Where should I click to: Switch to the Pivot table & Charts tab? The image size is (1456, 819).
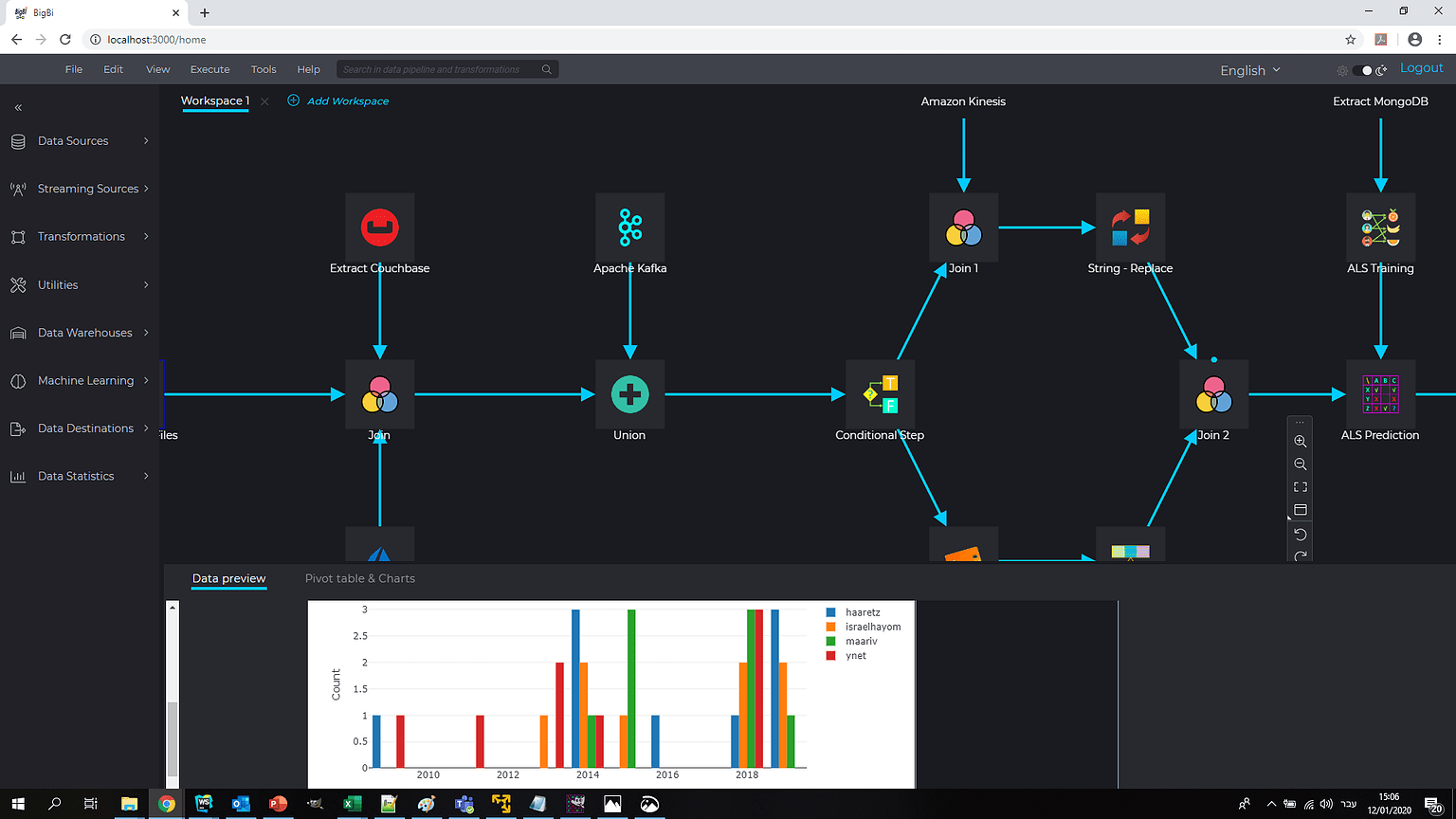click(360, 578)
